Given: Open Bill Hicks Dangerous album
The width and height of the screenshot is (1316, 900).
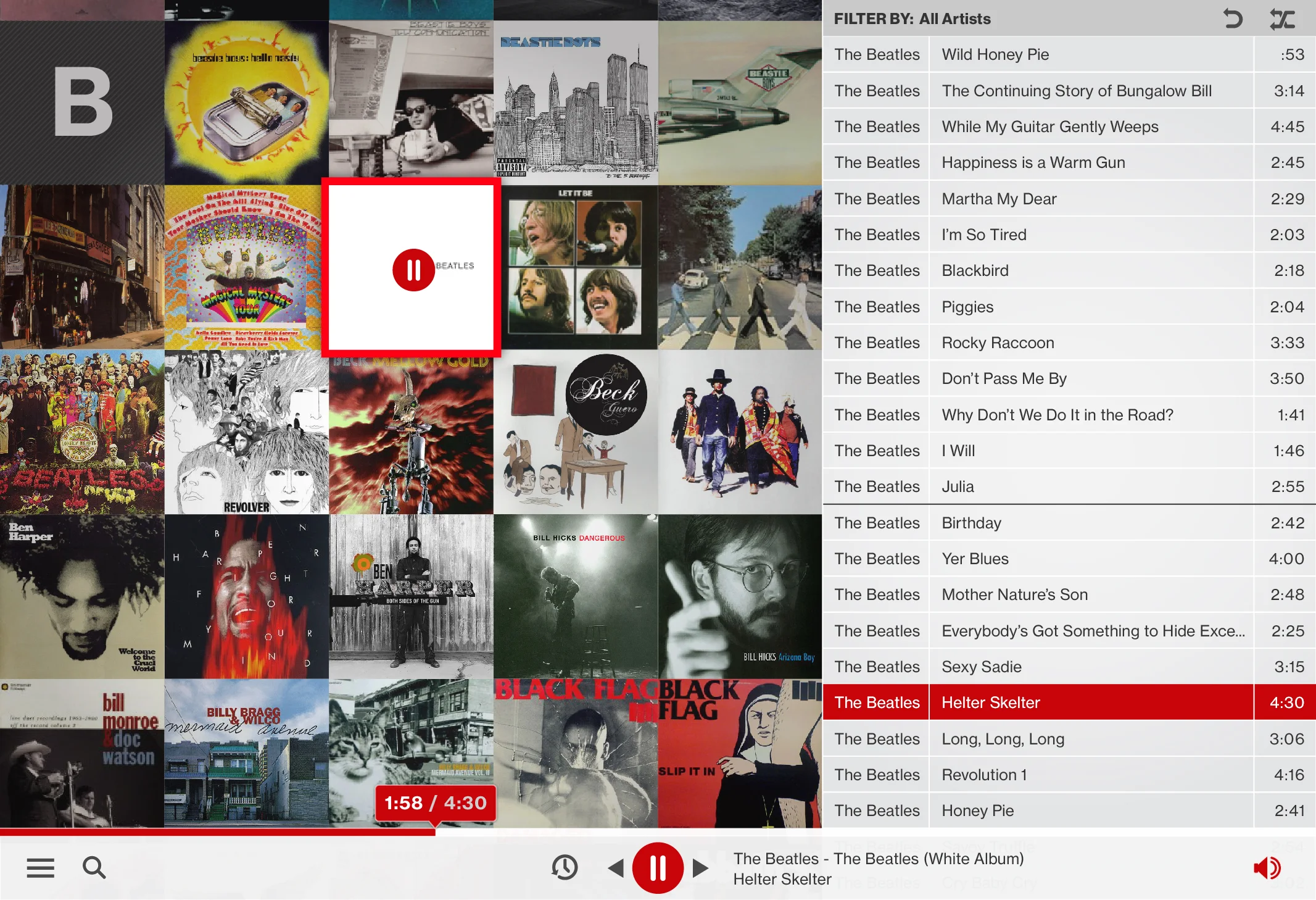Looking at the screenshot, I should (576, 596).
